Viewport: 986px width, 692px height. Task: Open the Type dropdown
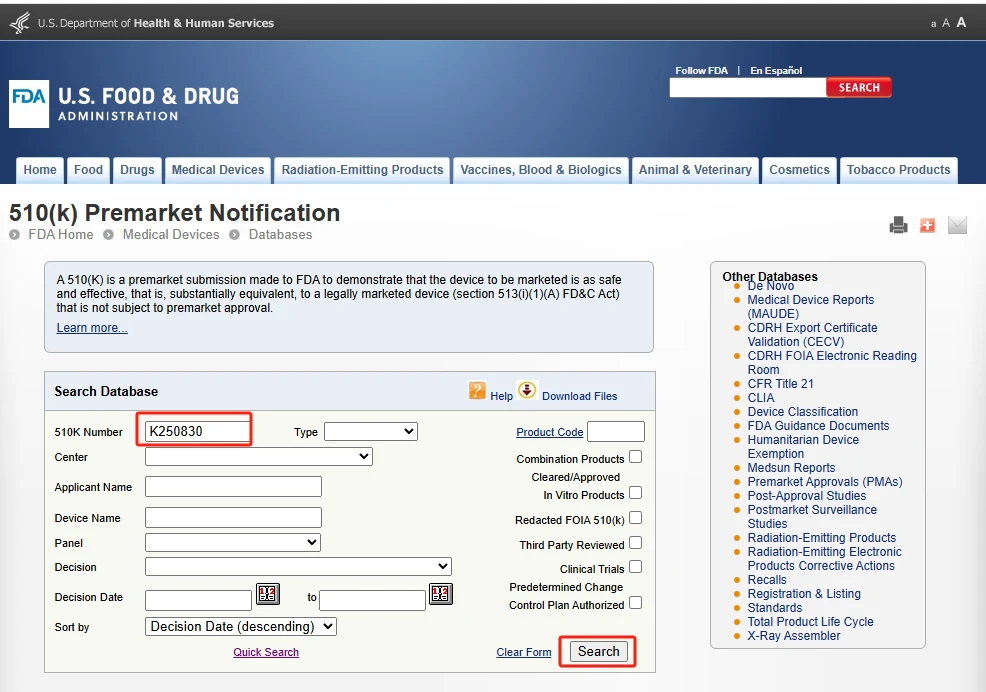(371, 432)
